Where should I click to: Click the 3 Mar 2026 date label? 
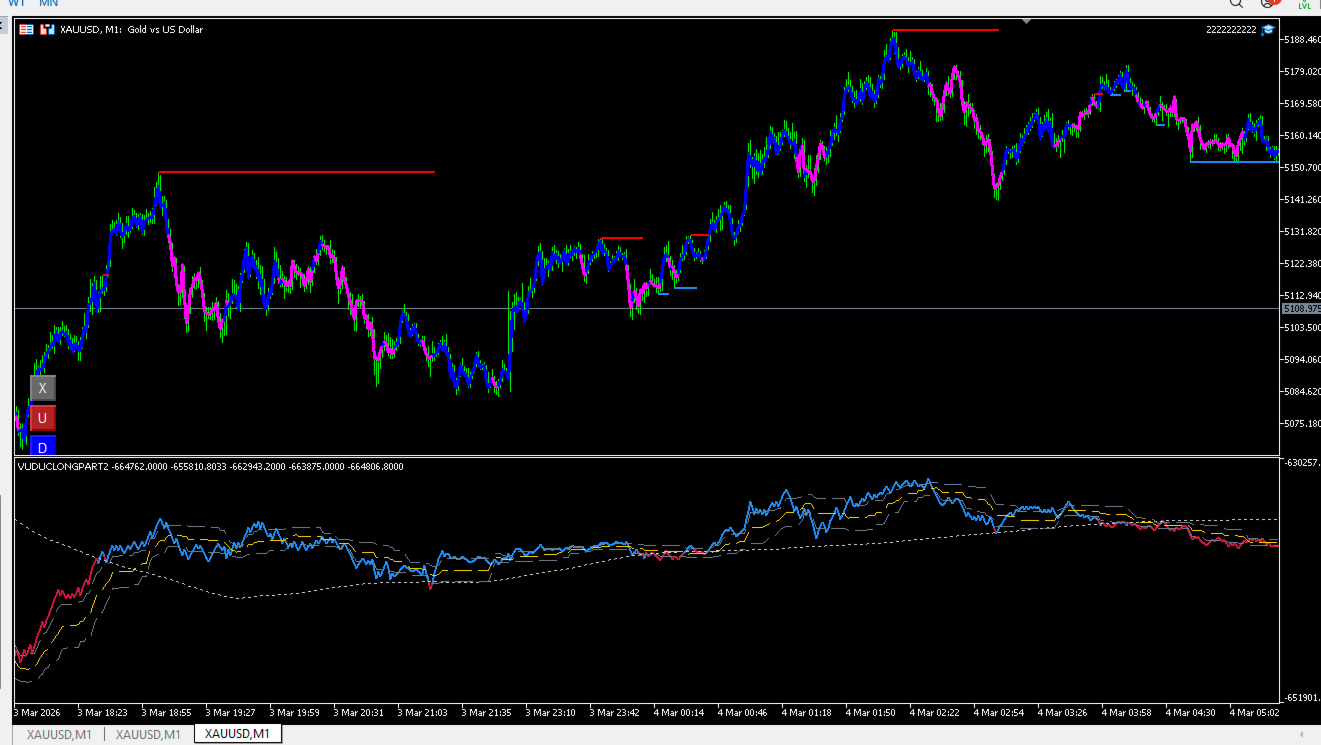pos(38,713)
